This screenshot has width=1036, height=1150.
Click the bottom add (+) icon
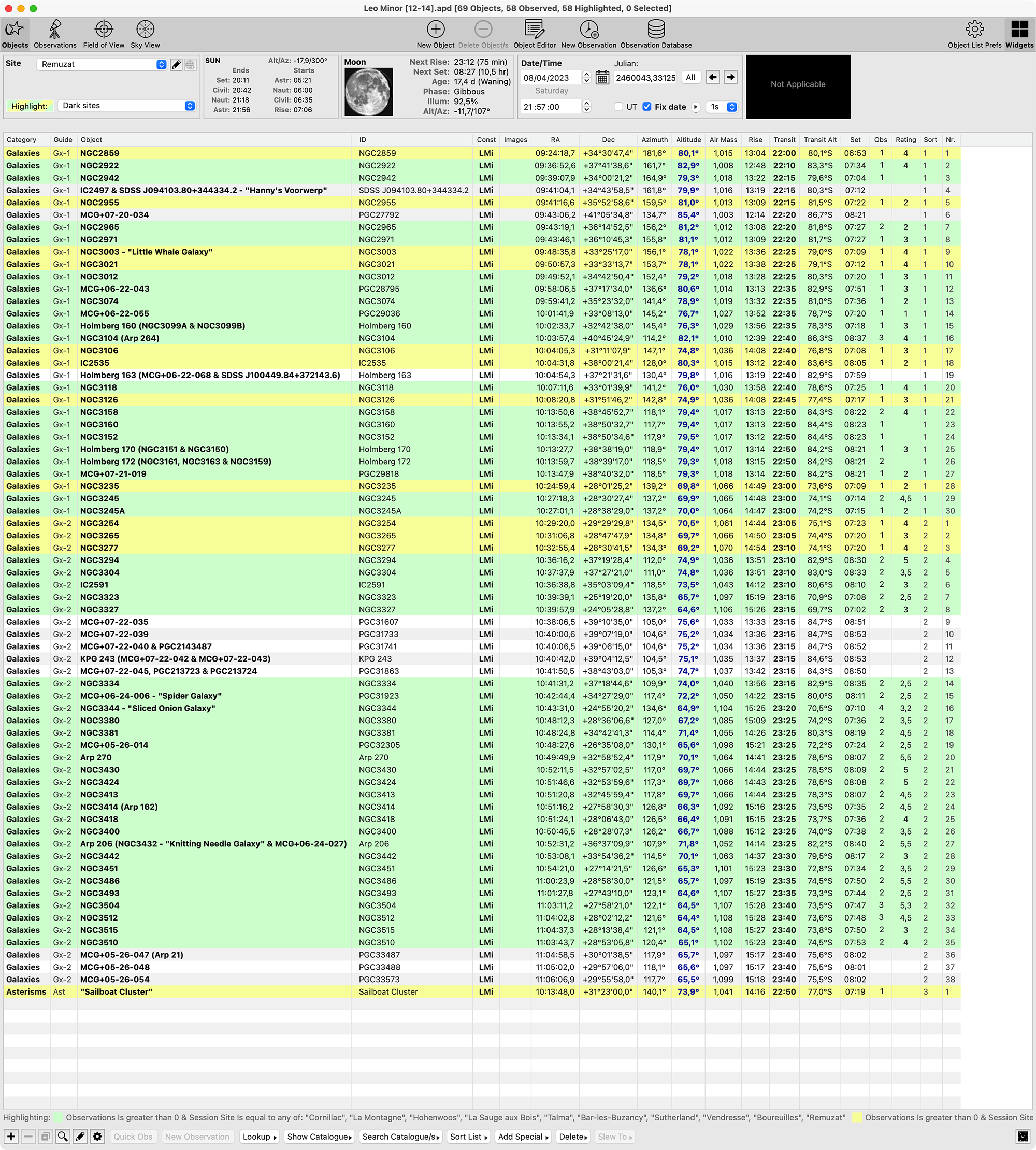(x=11, y=1137)
